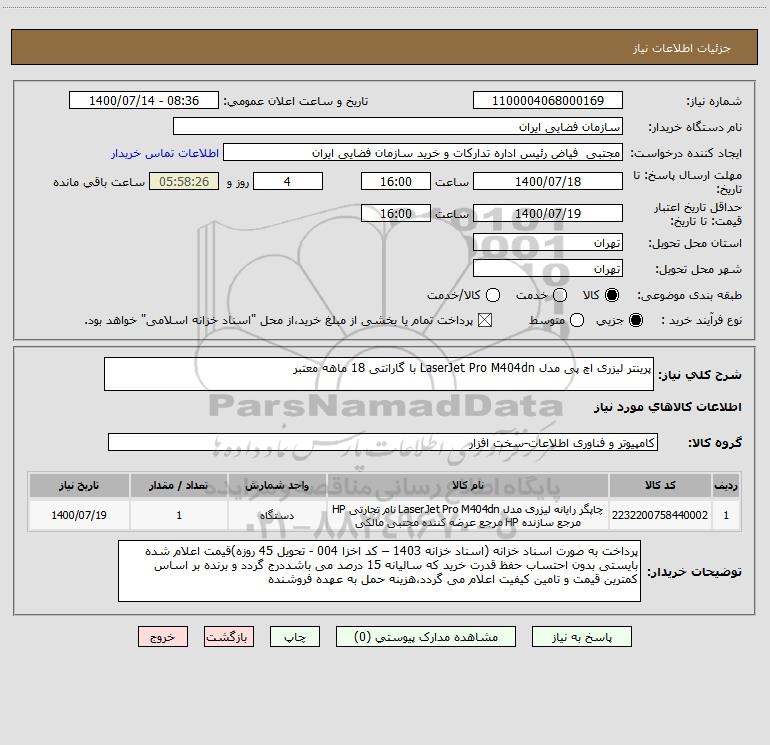Screen dimensions: 770x745
Task: Click the quantity cell showing 1
Action: (x=179, y=515)
